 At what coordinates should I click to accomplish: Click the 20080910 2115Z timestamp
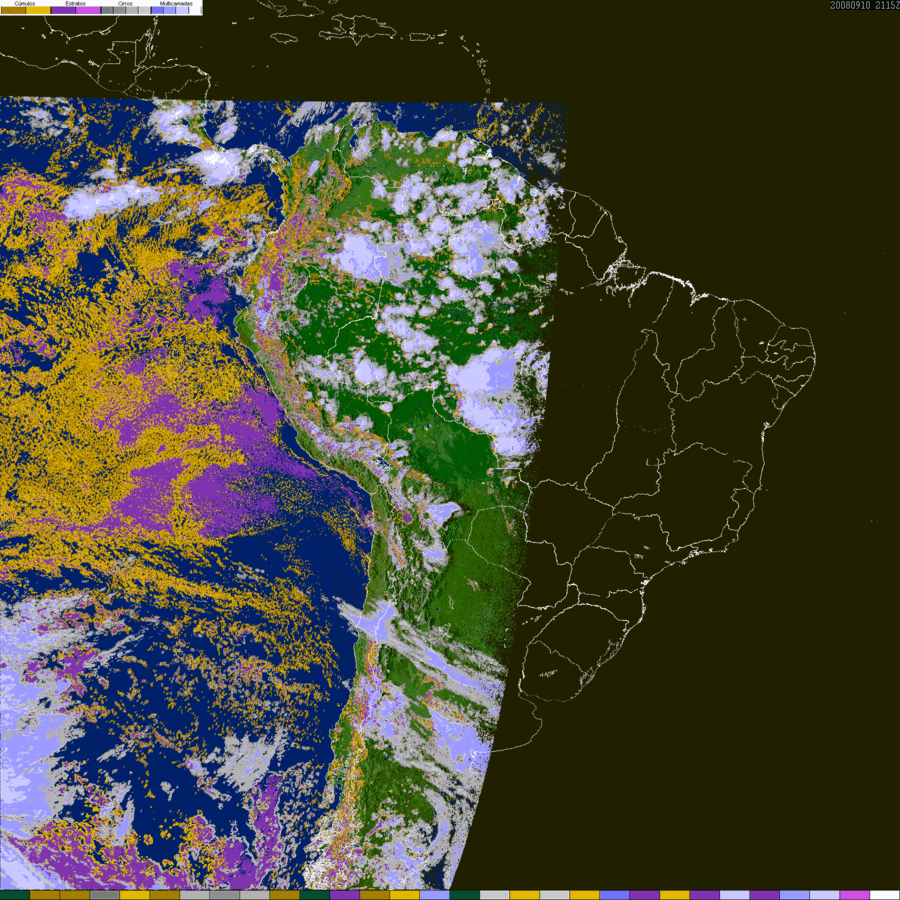click(864, 5)
